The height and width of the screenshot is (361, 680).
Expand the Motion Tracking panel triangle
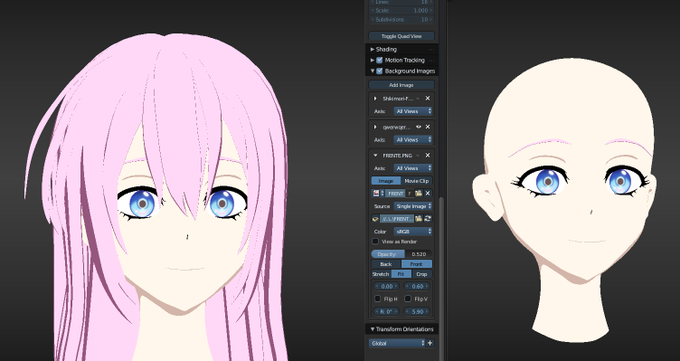click(372, 60)
